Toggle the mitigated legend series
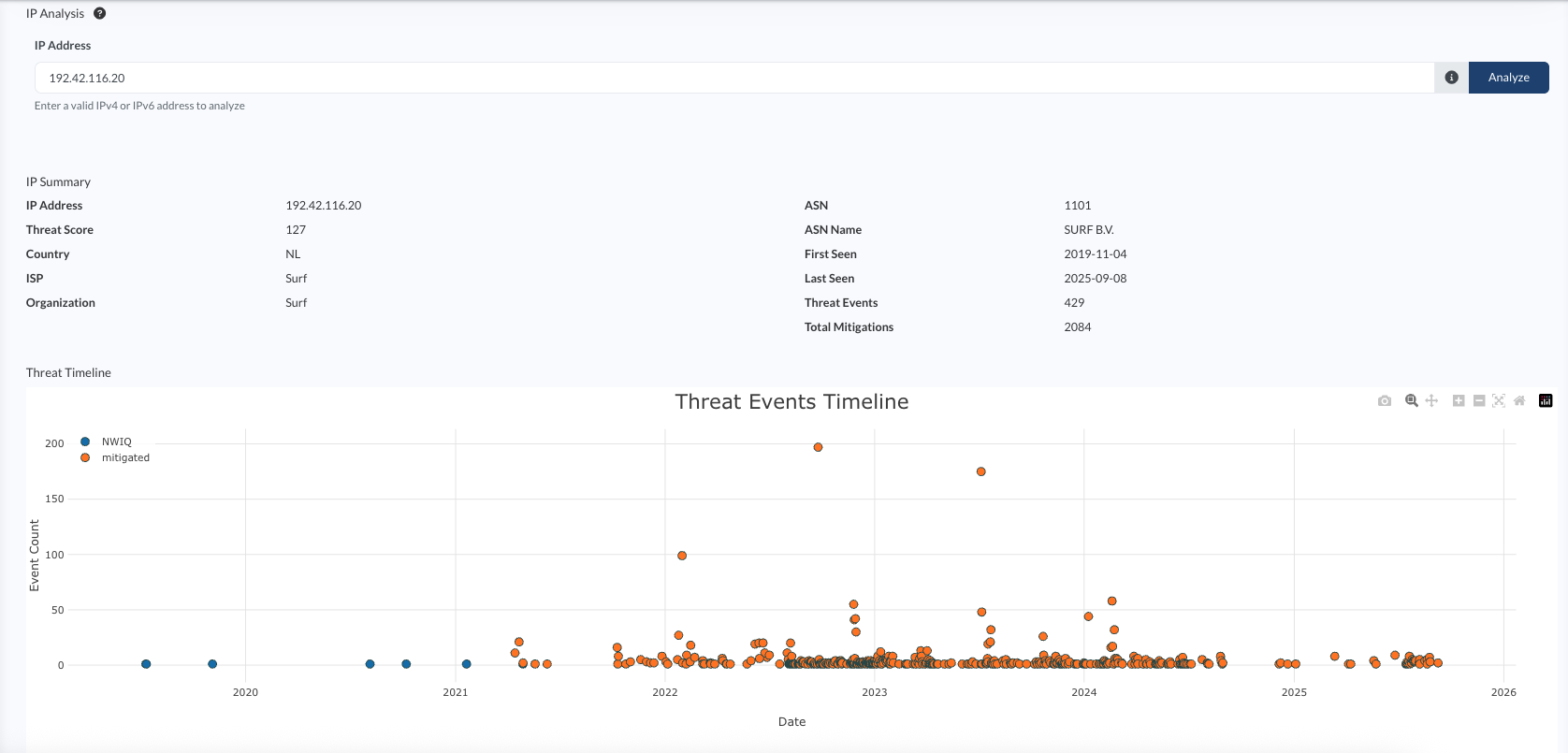Viewport: 1568px width, 753px height. point(115,457)
